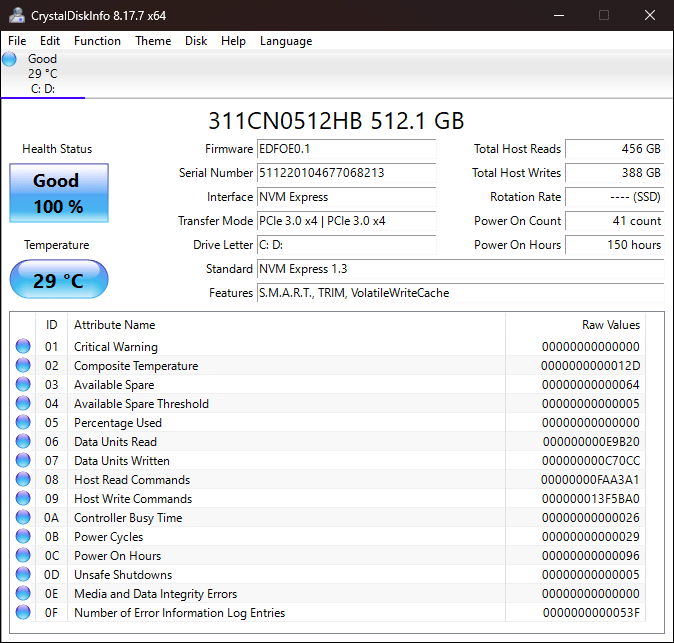Viewport: 674px width, 643px height.
Task: Click the Features field
Action: [461, 293]
